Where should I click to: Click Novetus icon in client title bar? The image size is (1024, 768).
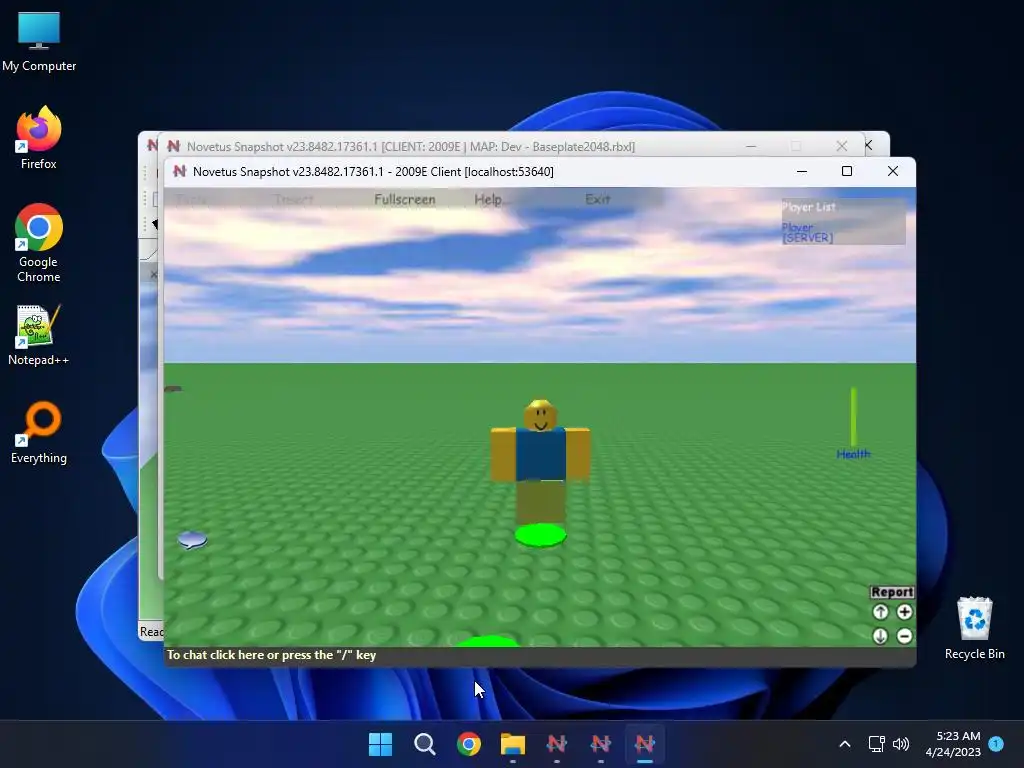pyautogui.click(x=180, y=171)
